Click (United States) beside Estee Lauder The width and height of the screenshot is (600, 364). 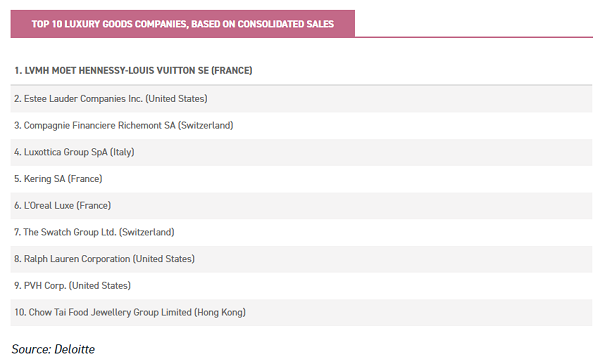point(176,99)
